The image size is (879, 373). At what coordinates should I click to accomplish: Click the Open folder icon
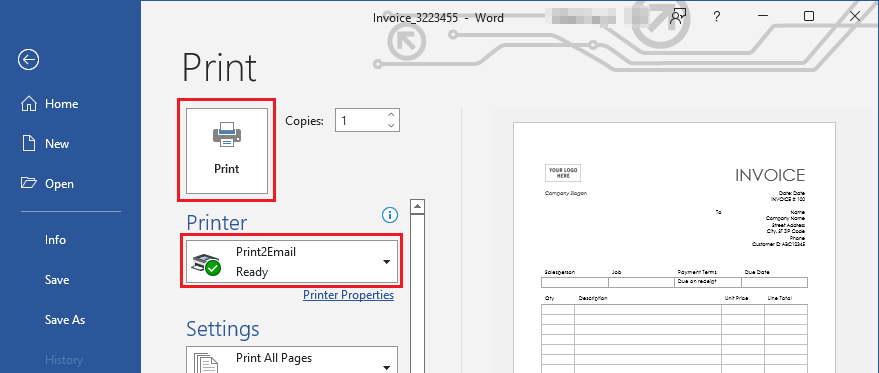28,183
